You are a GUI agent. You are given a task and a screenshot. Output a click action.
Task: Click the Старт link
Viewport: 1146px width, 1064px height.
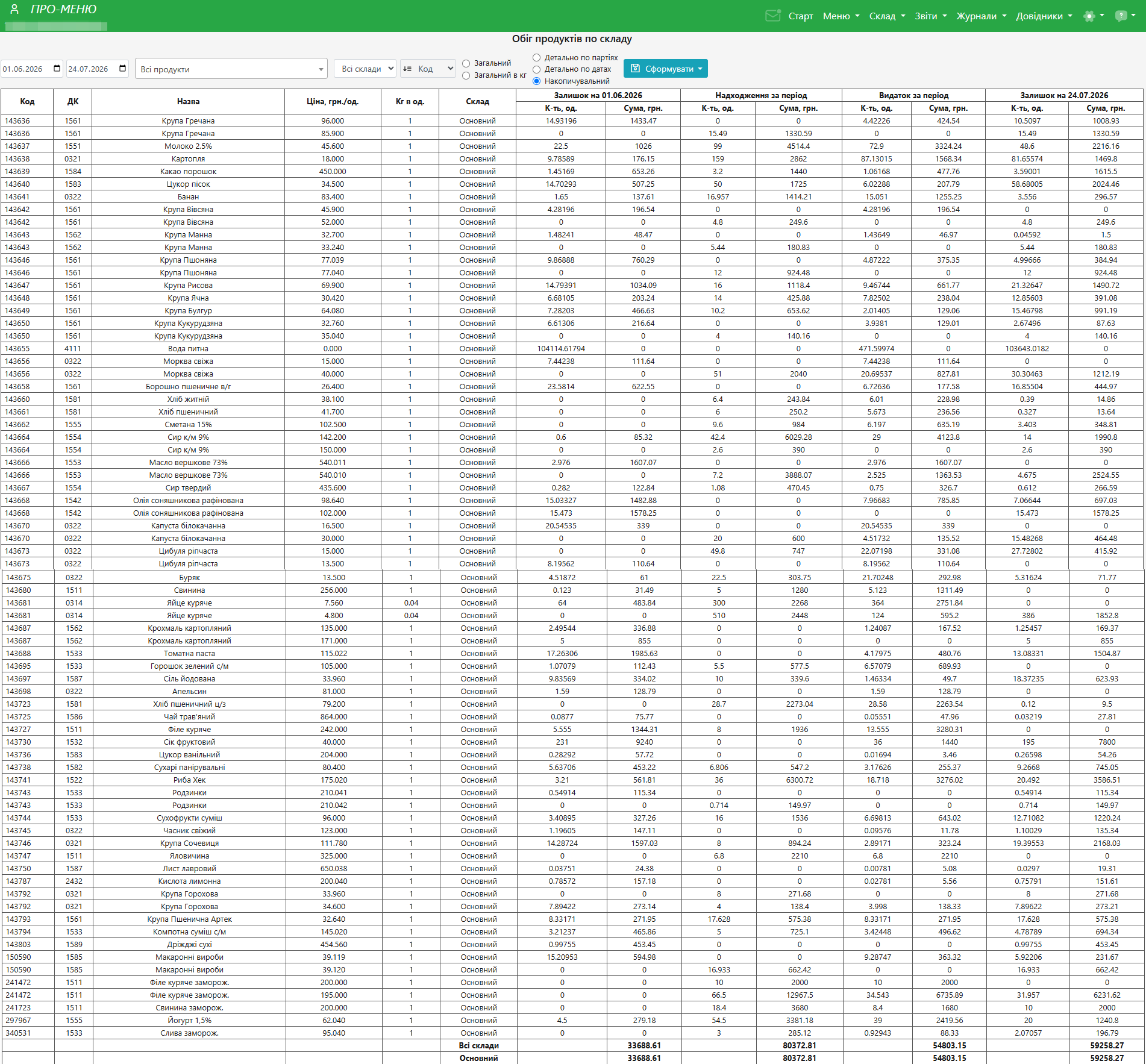point(801,16)
